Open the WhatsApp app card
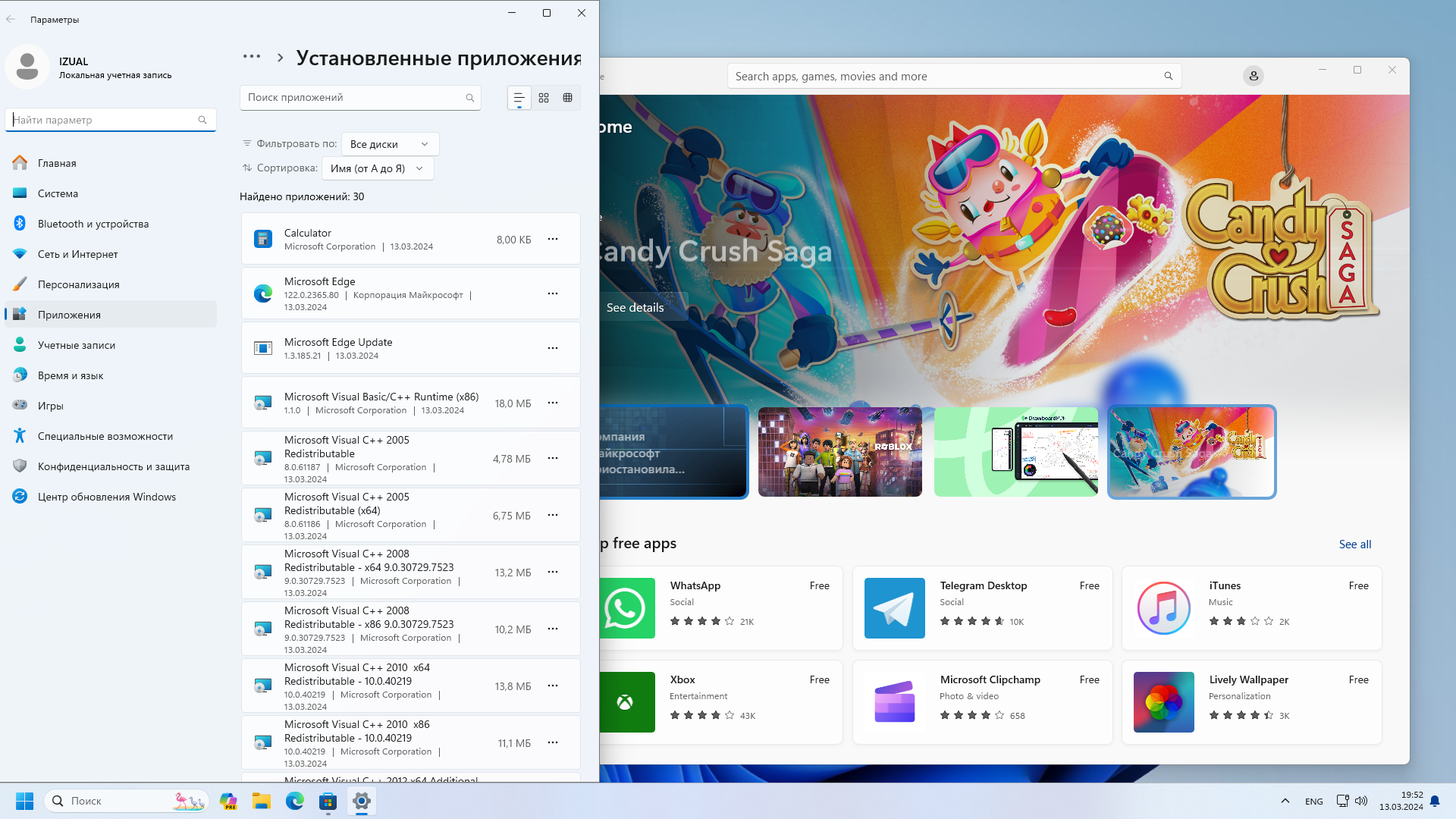Image resolution: width=1456 pixels, height=819 pixels. point(720,608)
